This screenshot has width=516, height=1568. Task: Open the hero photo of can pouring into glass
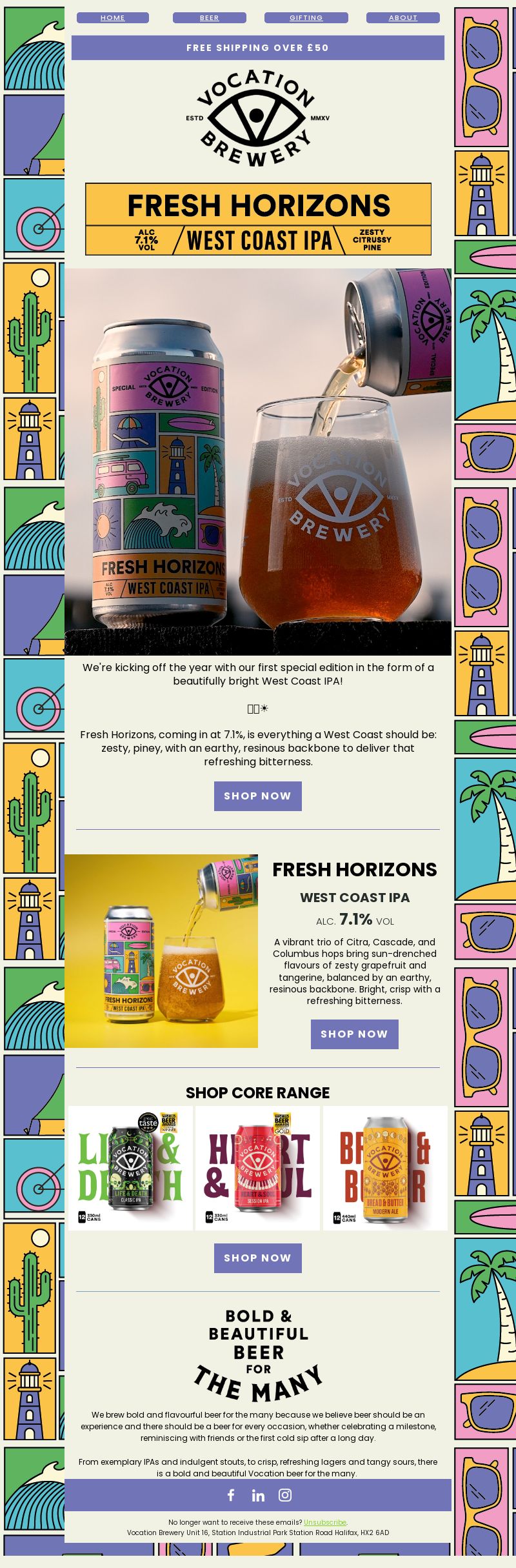[x=258, y=462]
